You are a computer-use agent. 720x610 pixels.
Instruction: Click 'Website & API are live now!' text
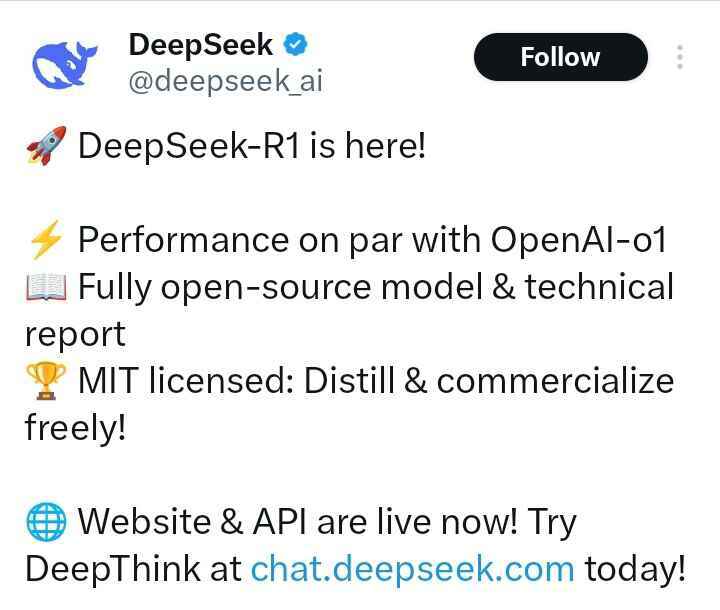click(x=298, y=521)
